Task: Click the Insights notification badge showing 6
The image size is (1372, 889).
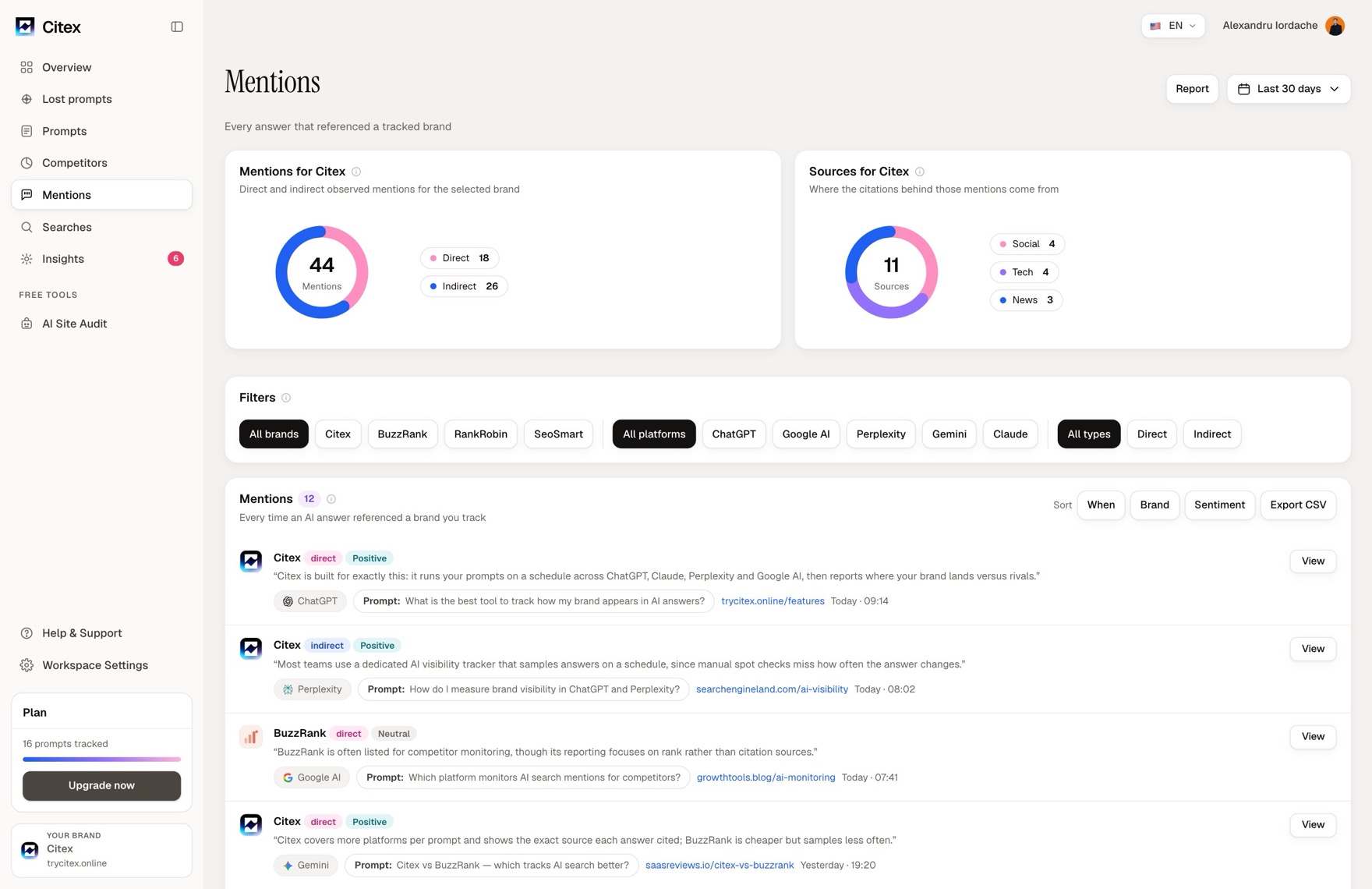Action: 175,259
